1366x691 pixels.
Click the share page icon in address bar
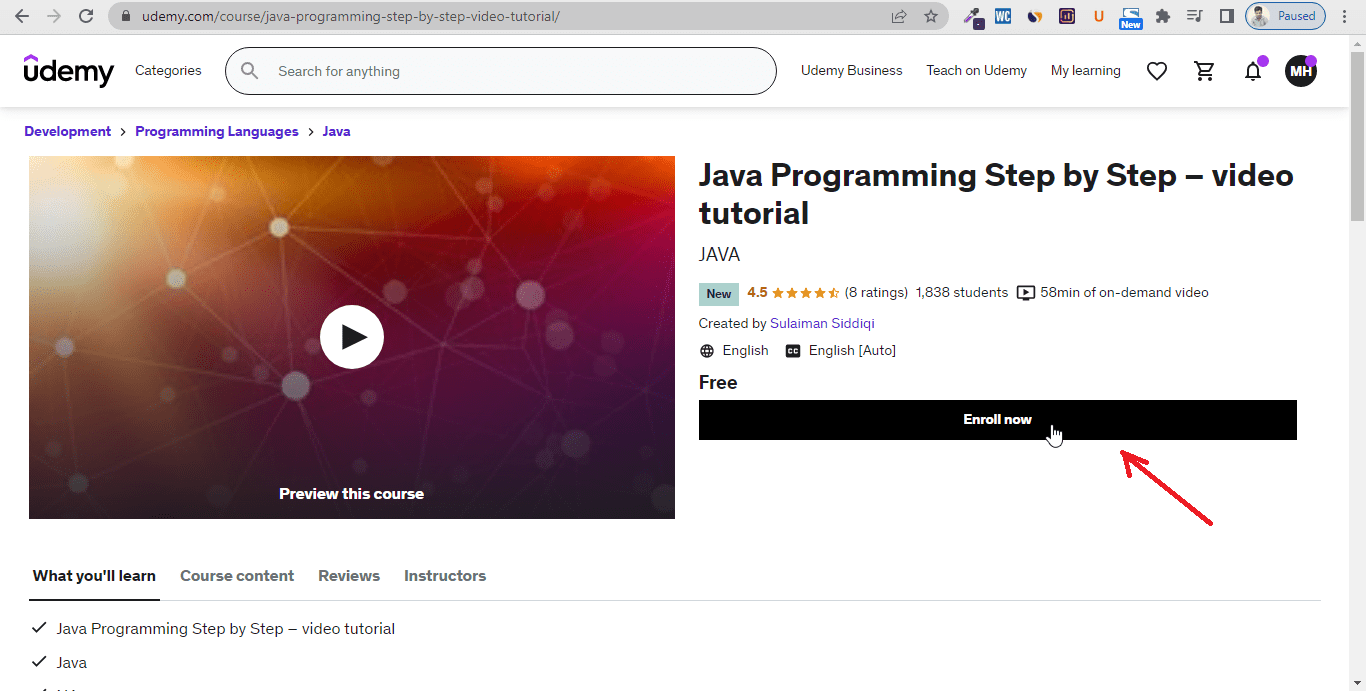tap(899, 16)
